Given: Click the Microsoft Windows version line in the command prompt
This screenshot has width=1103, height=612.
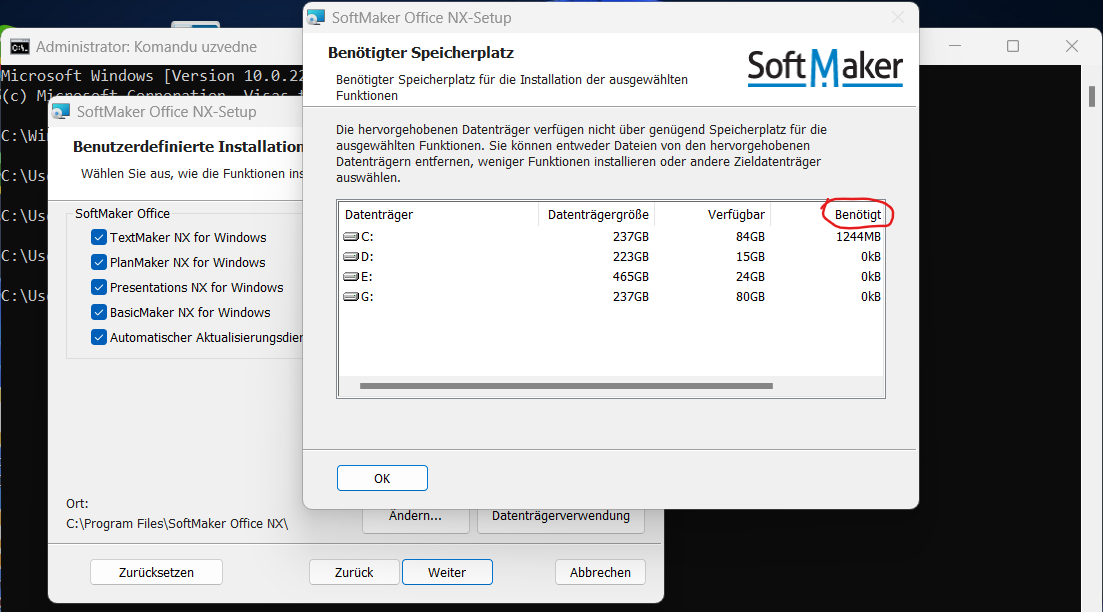Looking at the screenshot, I should click(153, 76).
